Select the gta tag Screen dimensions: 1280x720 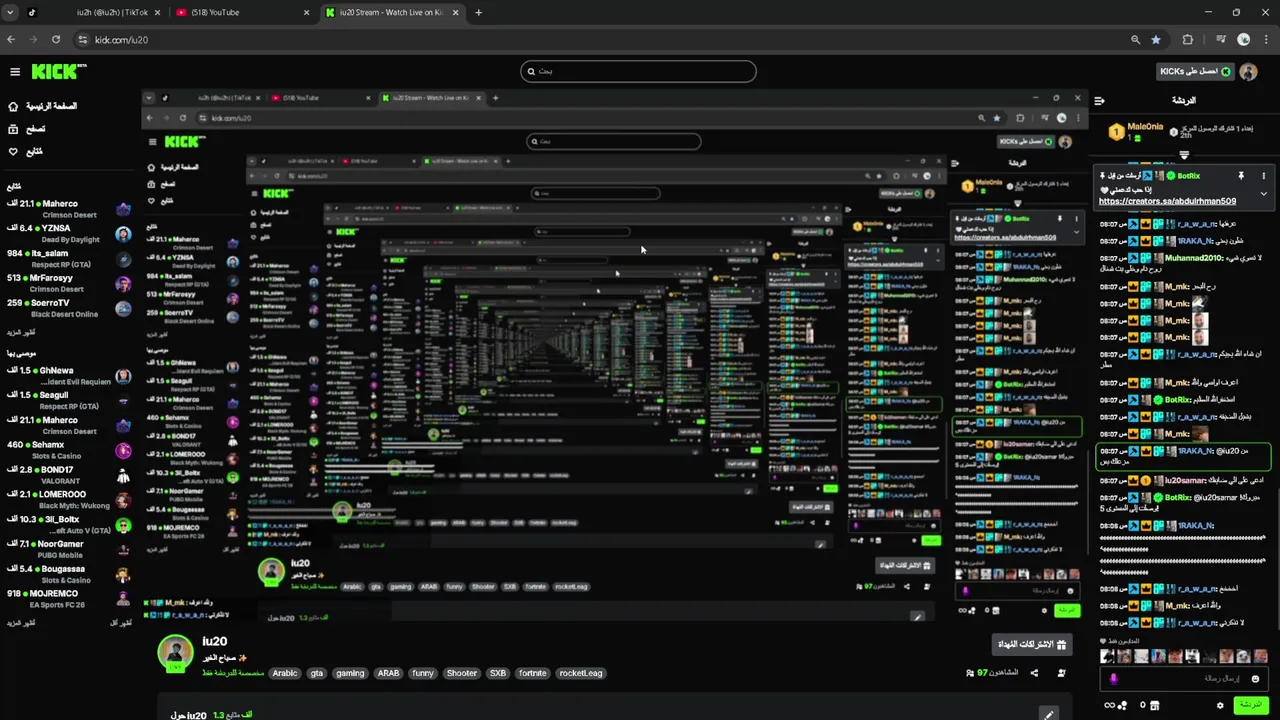(317, 673)
